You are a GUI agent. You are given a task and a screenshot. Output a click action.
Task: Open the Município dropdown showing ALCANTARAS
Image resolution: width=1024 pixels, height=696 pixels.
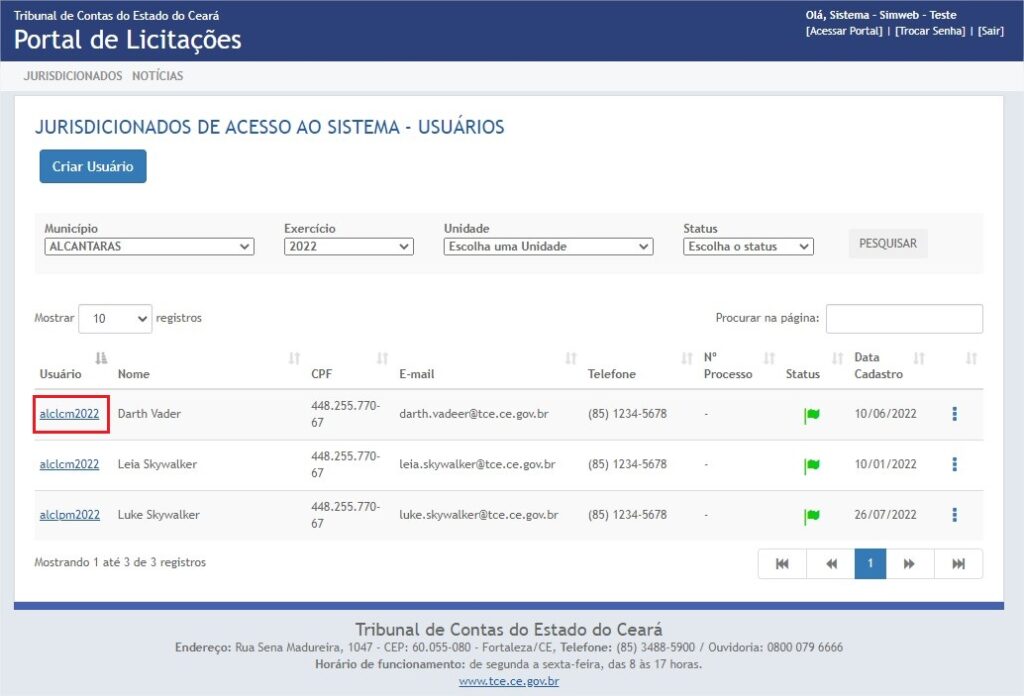click(148, 246)
